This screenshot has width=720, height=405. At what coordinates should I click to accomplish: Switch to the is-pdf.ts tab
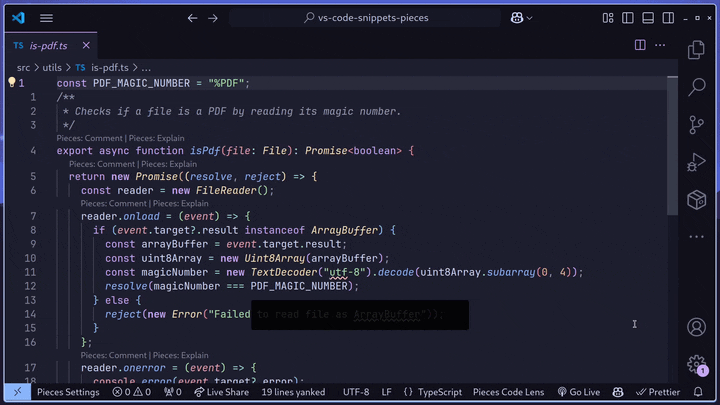tap(48, 45)
